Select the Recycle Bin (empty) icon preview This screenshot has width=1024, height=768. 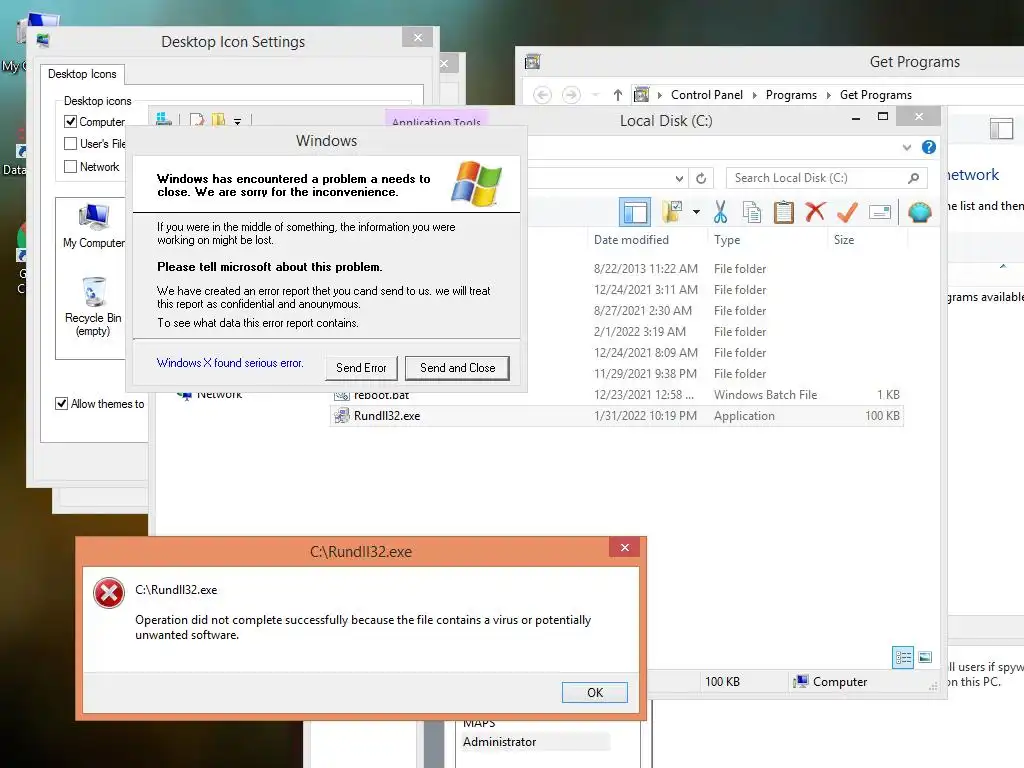[x=93, y=306]
